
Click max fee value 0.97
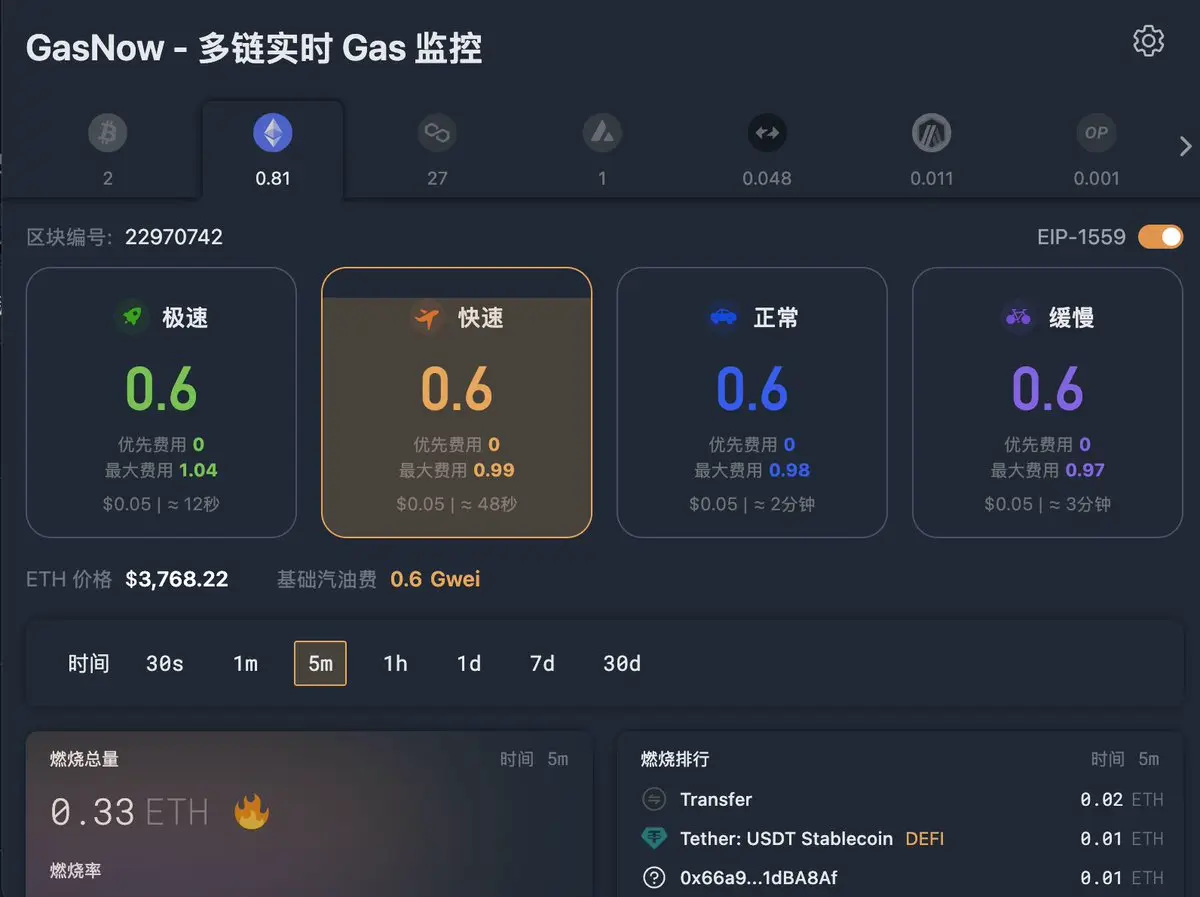point(1085,470)
